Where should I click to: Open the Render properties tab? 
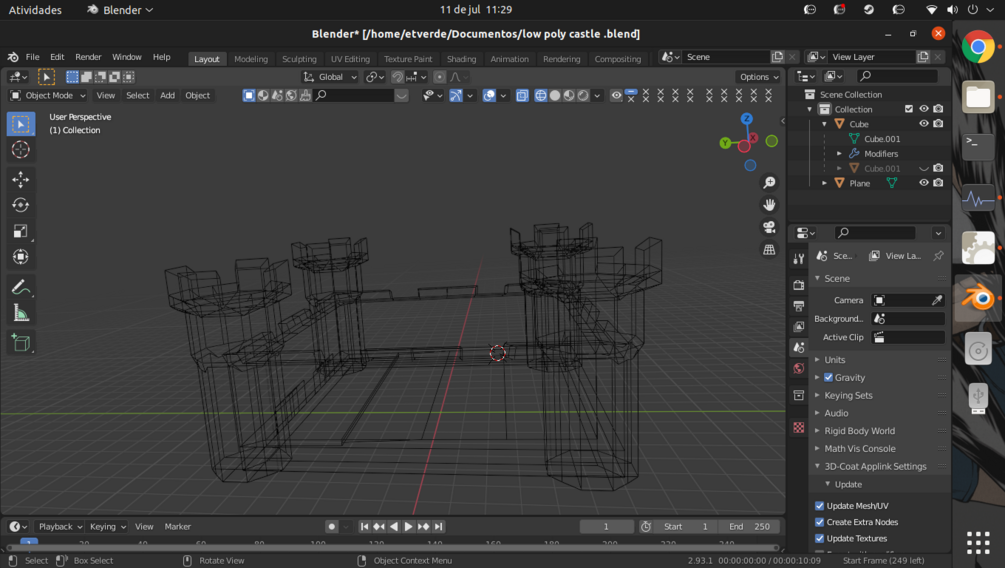point(799,285)
